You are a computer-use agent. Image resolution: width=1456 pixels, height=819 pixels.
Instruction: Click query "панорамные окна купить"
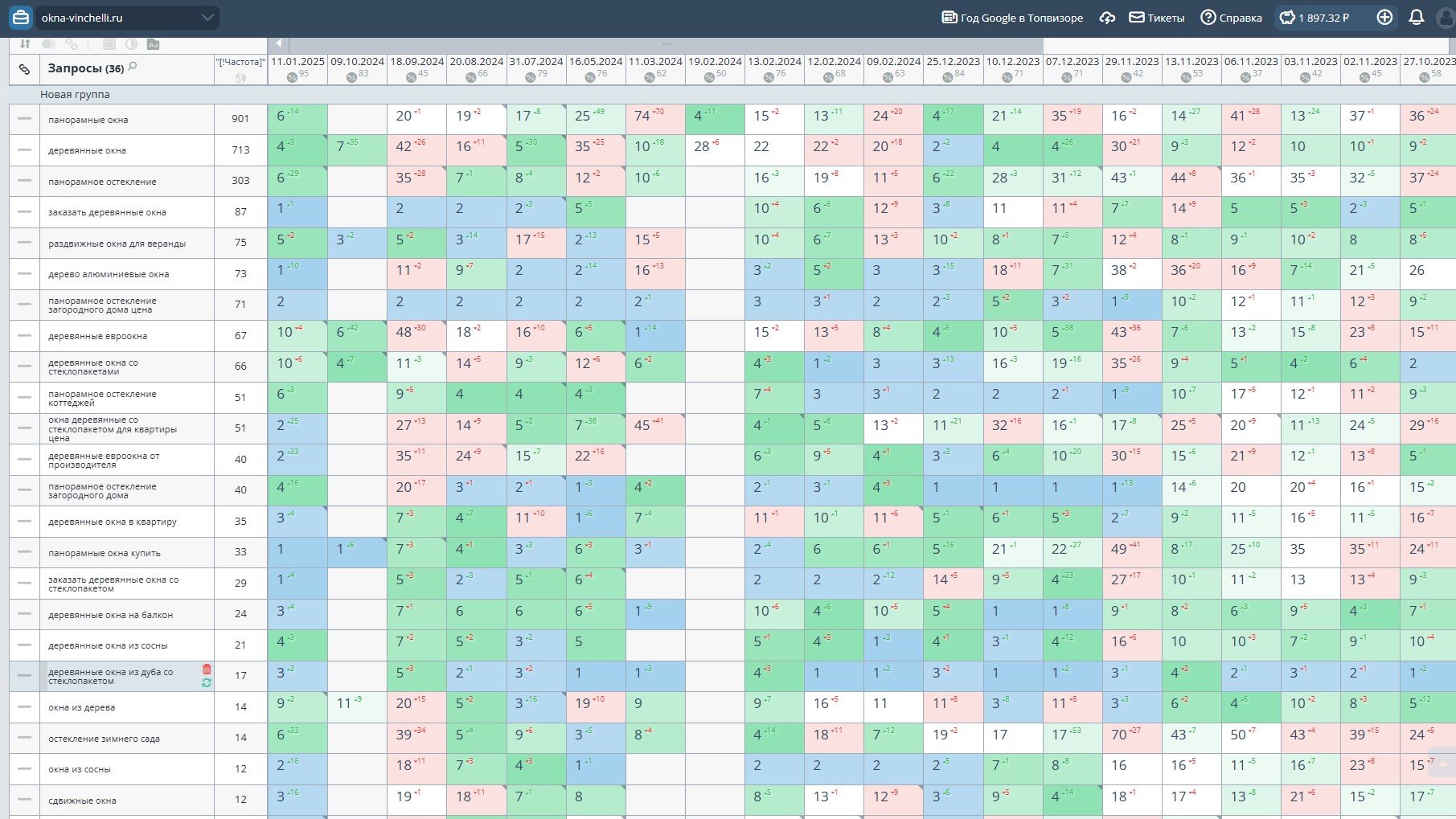[x=105, y=553]
